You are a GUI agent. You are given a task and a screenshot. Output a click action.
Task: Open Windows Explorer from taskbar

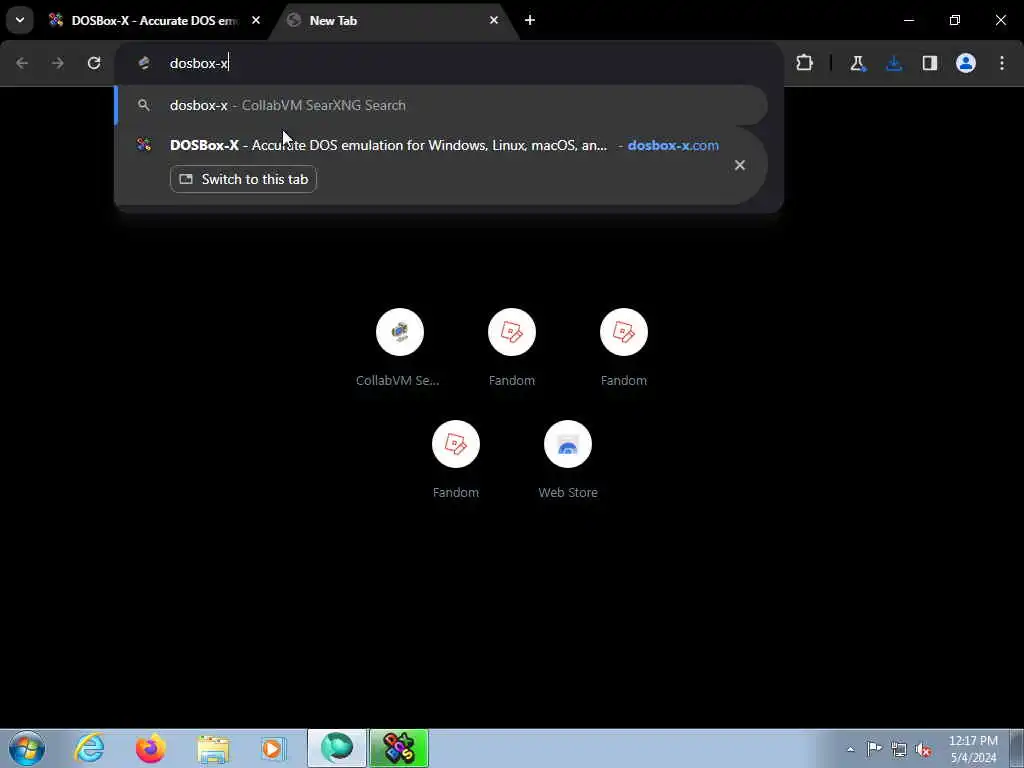(213, 748)
